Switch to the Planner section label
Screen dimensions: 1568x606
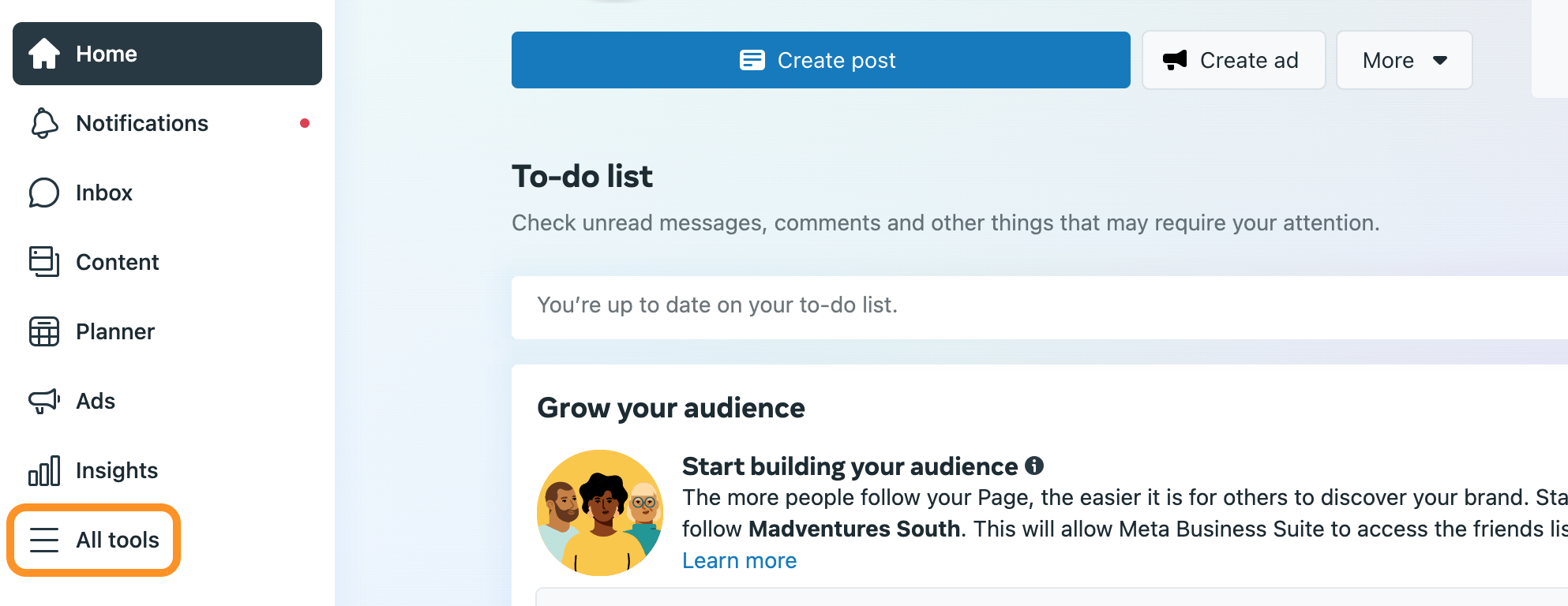(115, 331)
